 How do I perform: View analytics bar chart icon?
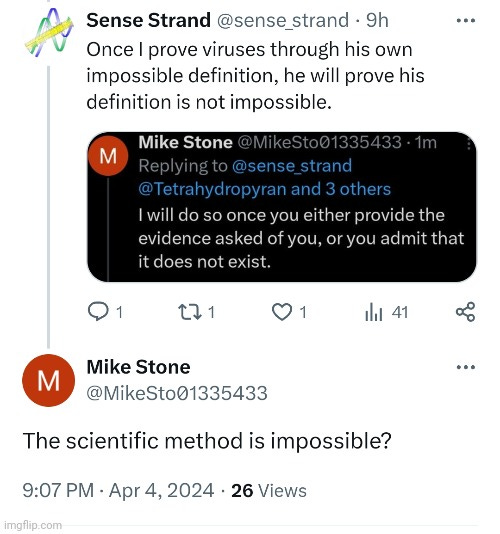coord(374,312)
